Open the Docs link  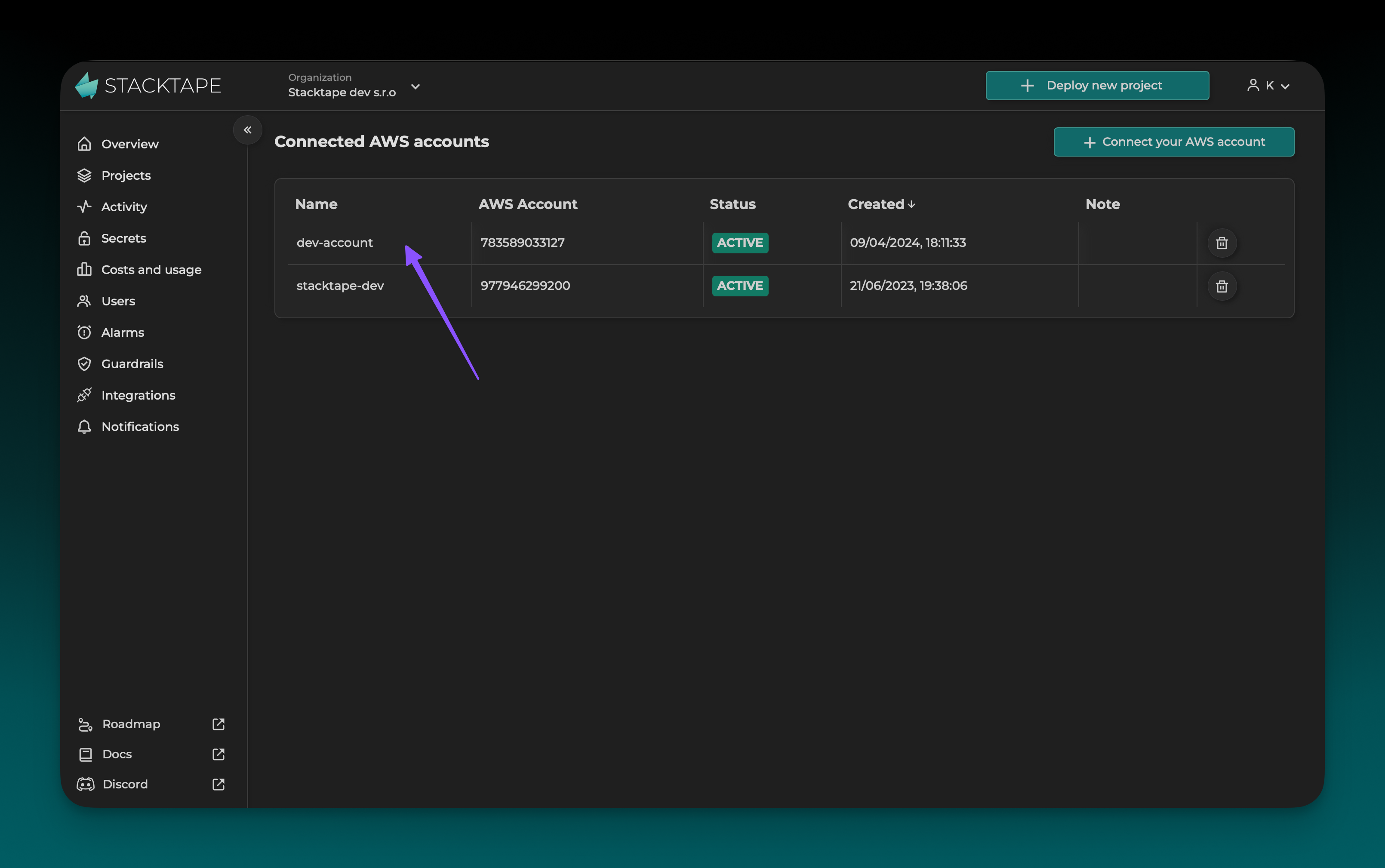tap(117, 754)
